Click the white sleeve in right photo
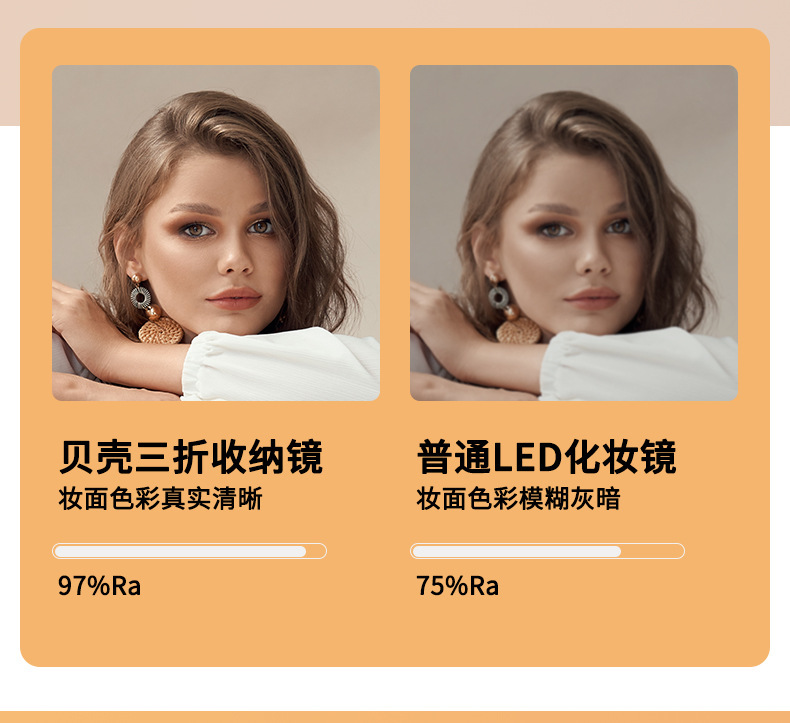 pos(639,364)
